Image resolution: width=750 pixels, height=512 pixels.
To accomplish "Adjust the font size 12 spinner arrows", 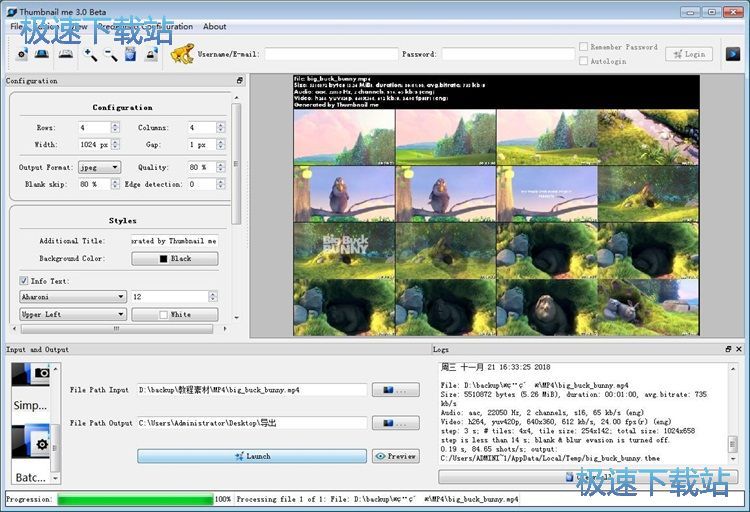I will coord(213,297).
